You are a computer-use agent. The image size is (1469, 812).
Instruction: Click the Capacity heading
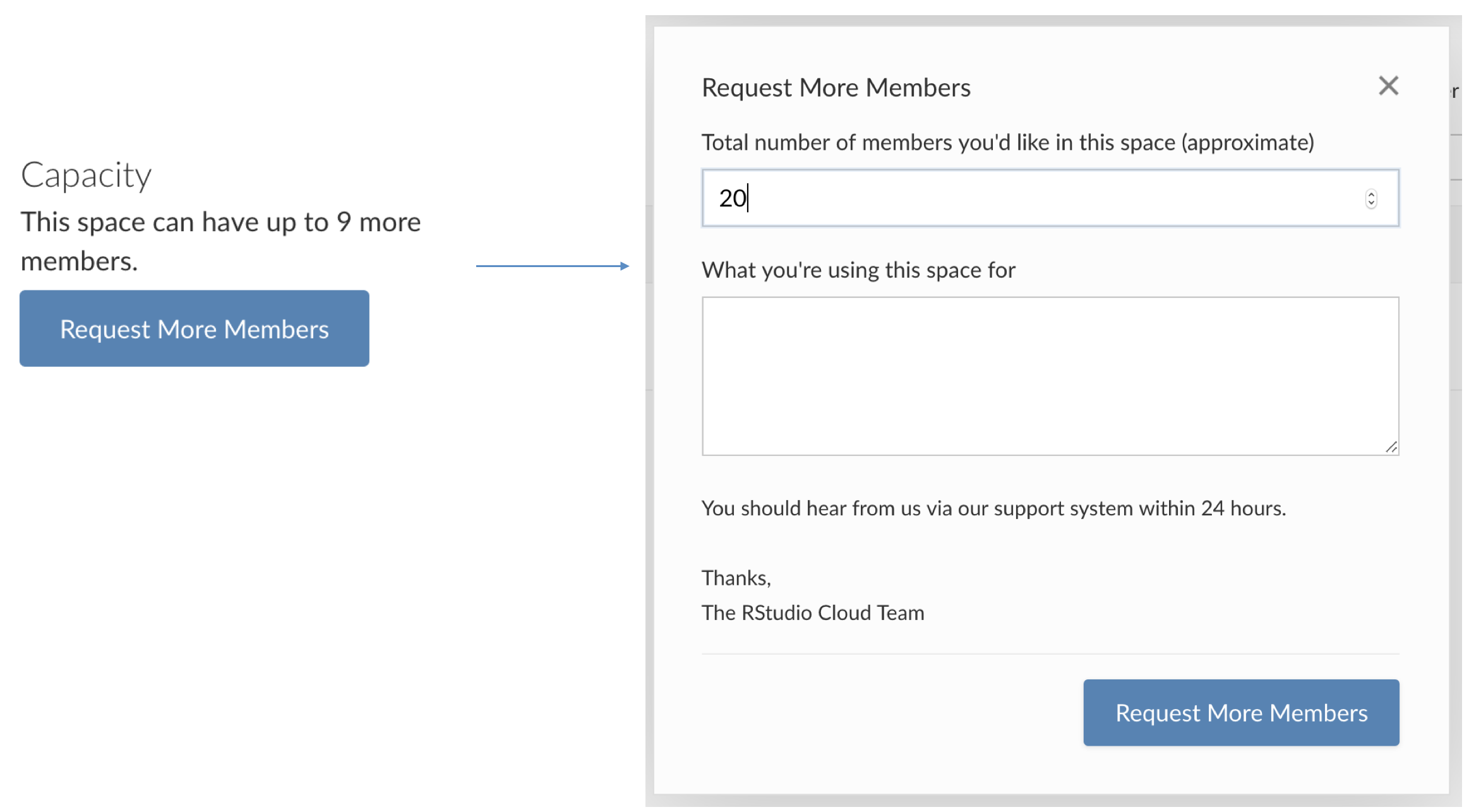pyautogui.click(x=86, y=175)
